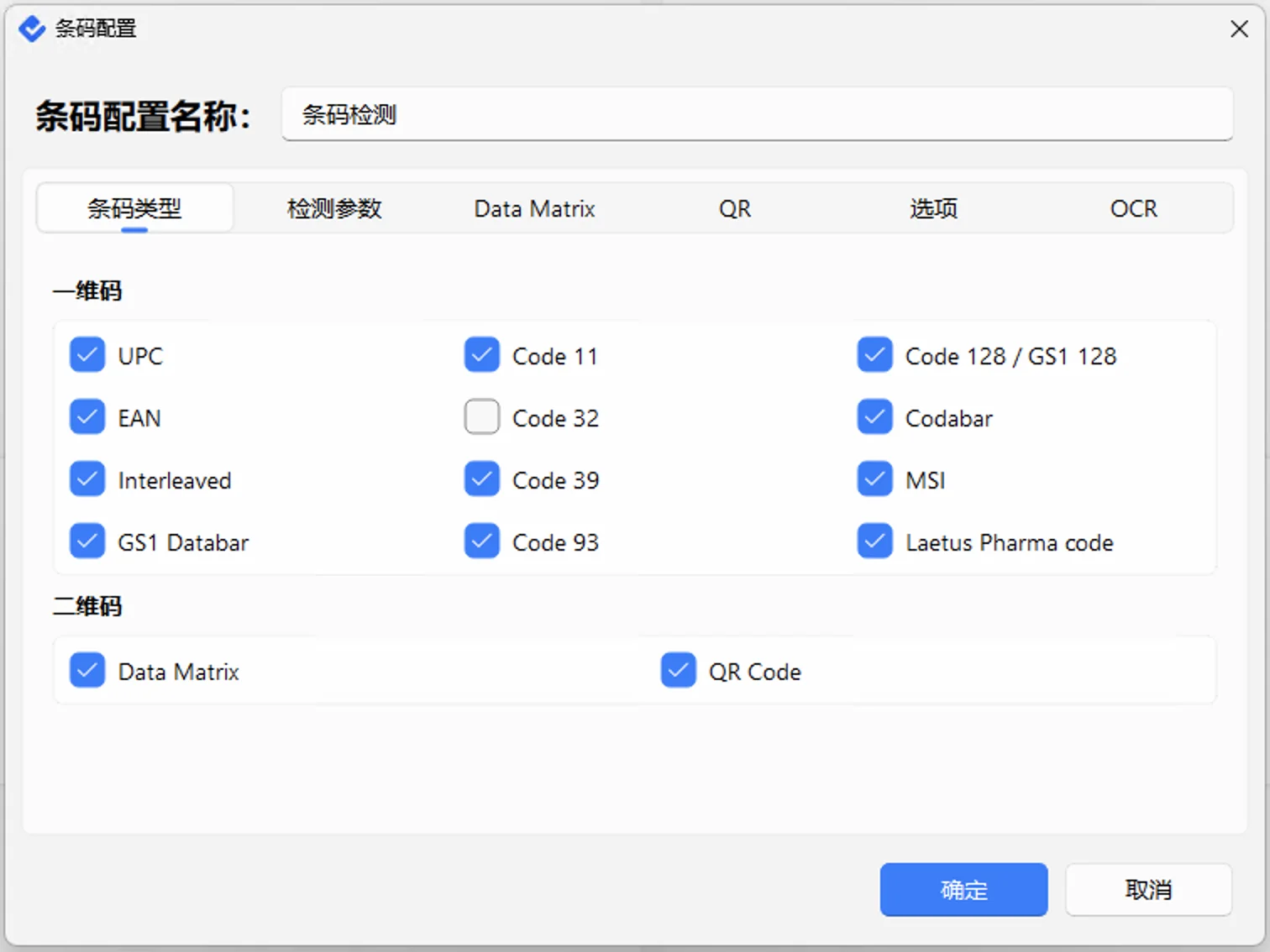Open the 检测参数 tab
Viewport: 1270px width, 952px height.
tap(334, 208)
